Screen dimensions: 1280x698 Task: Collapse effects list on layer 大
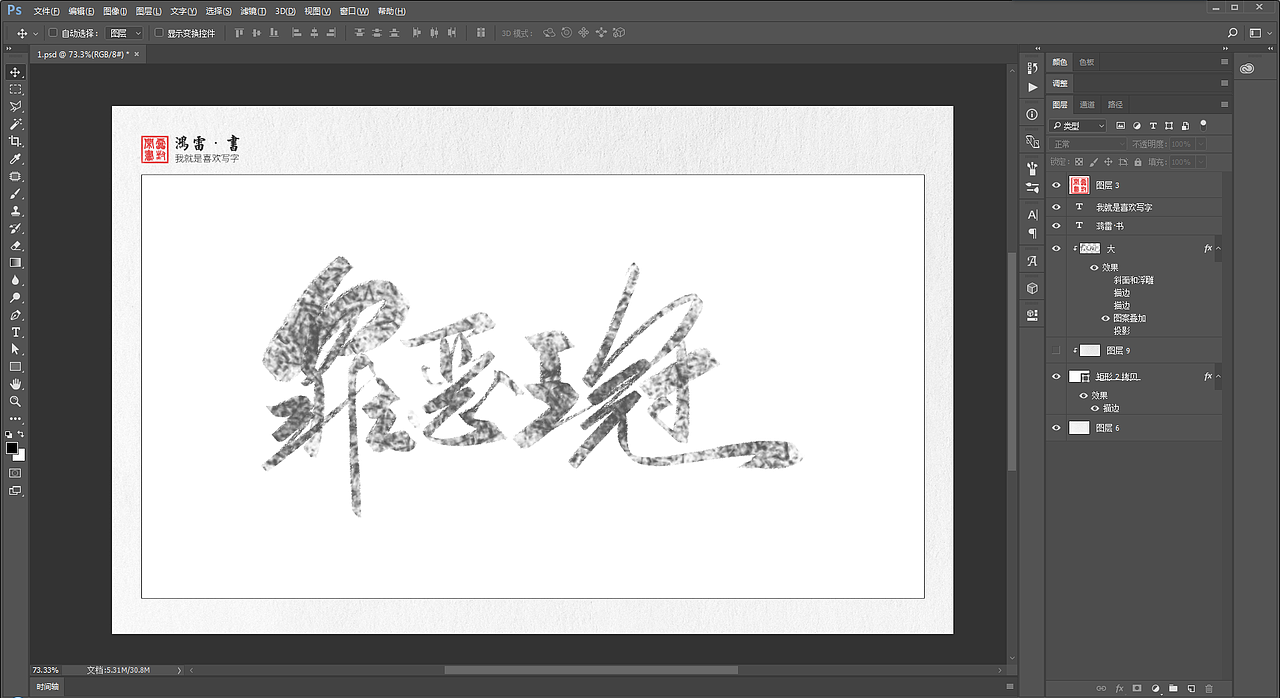point(1218,248)
